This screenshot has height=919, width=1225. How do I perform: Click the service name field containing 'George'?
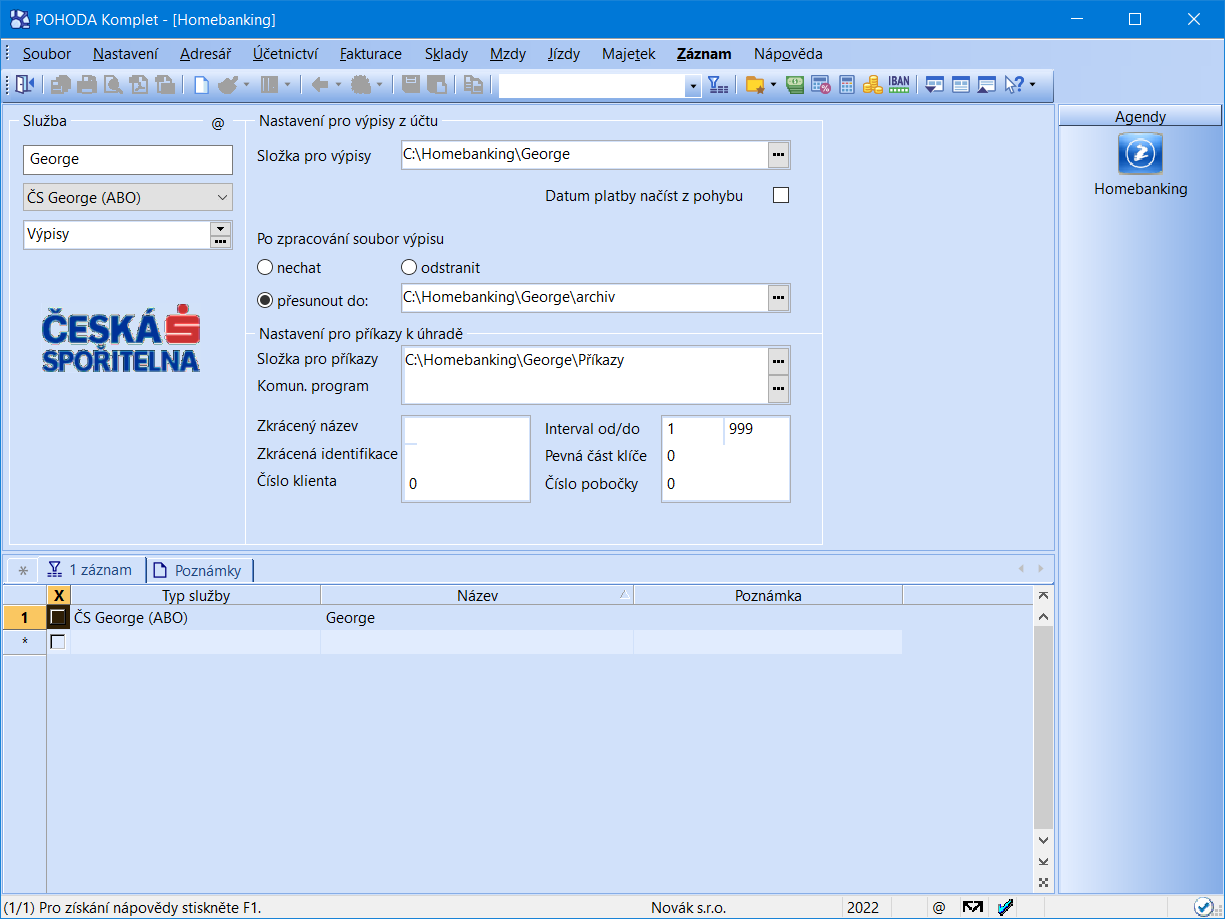[x=127, y=159]
